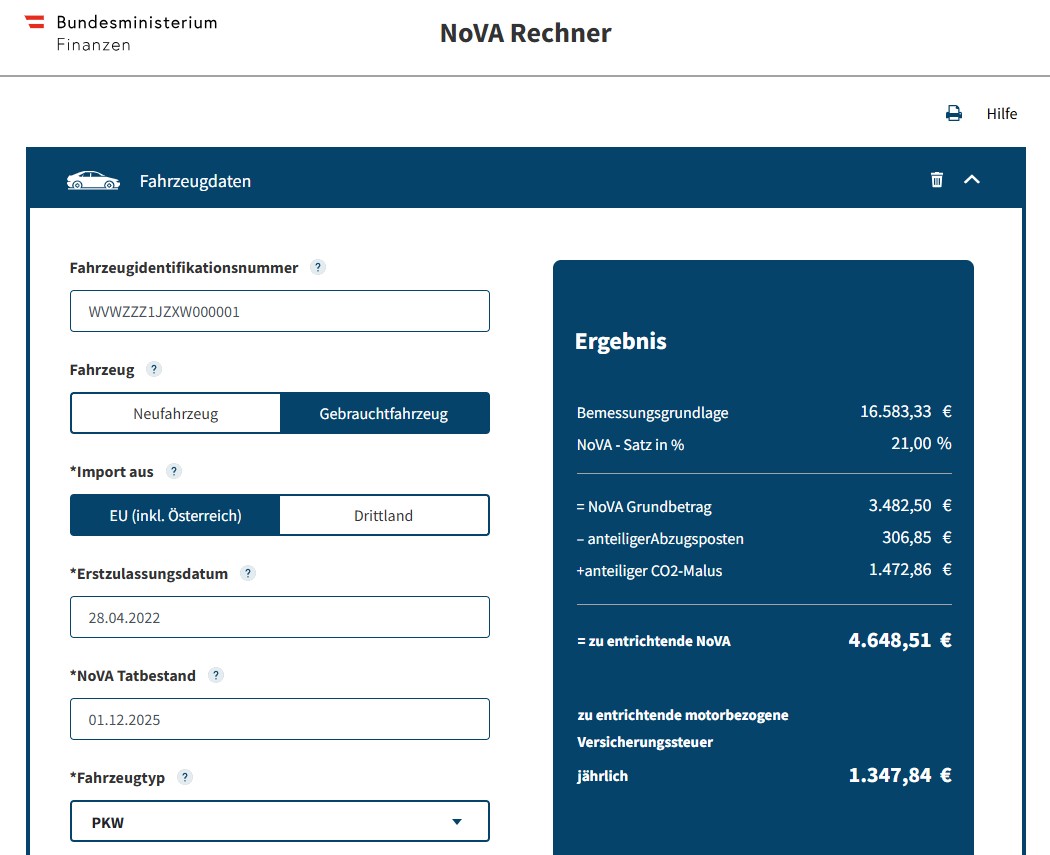Screen dimensions: 1050x855
Task: Click the Fahrzeugidentifikationsnummer input field
Action: (x=280, y=311)
